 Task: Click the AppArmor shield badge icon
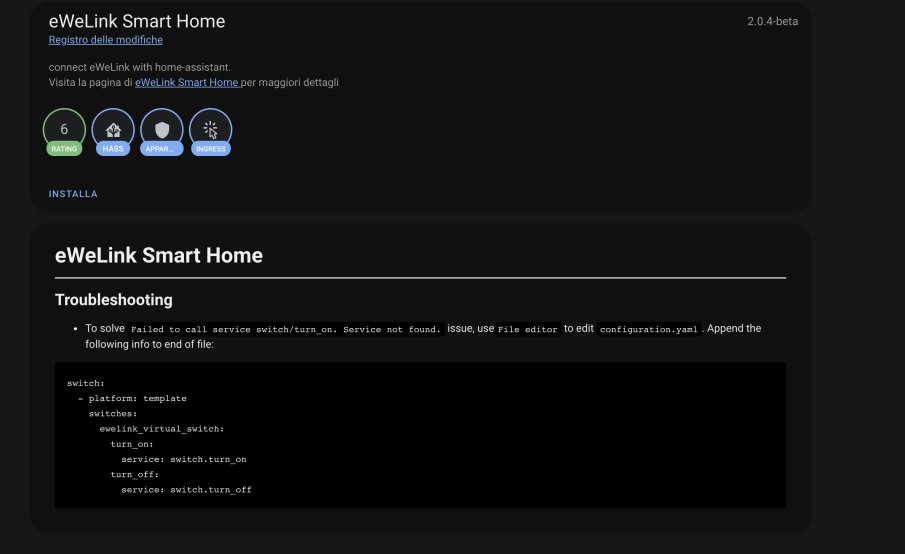point(162,132)
